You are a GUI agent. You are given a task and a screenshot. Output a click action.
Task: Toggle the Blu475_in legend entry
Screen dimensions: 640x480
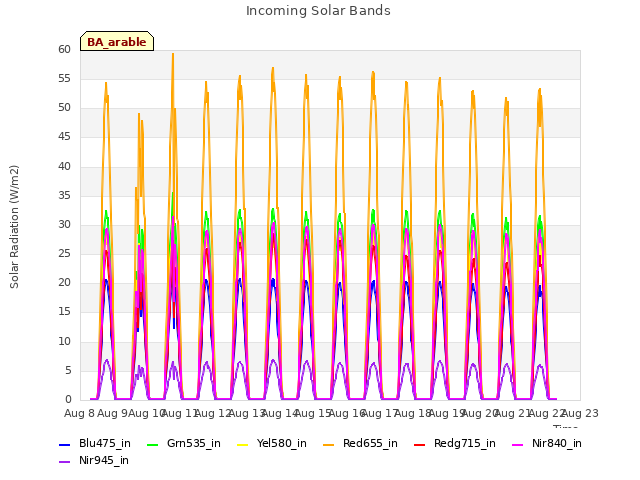click(x=95, y=444)
